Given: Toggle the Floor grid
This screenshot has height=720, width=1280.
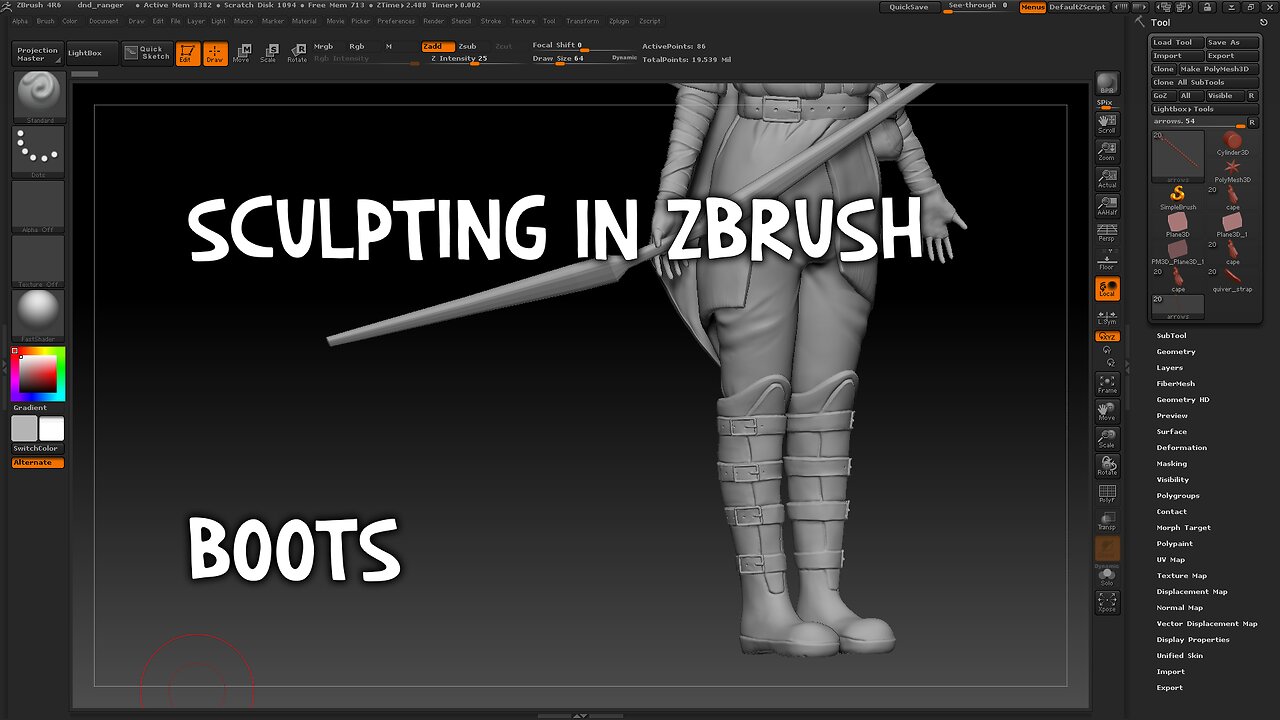Looking at the screenshot, I should tap(1107, 260).
